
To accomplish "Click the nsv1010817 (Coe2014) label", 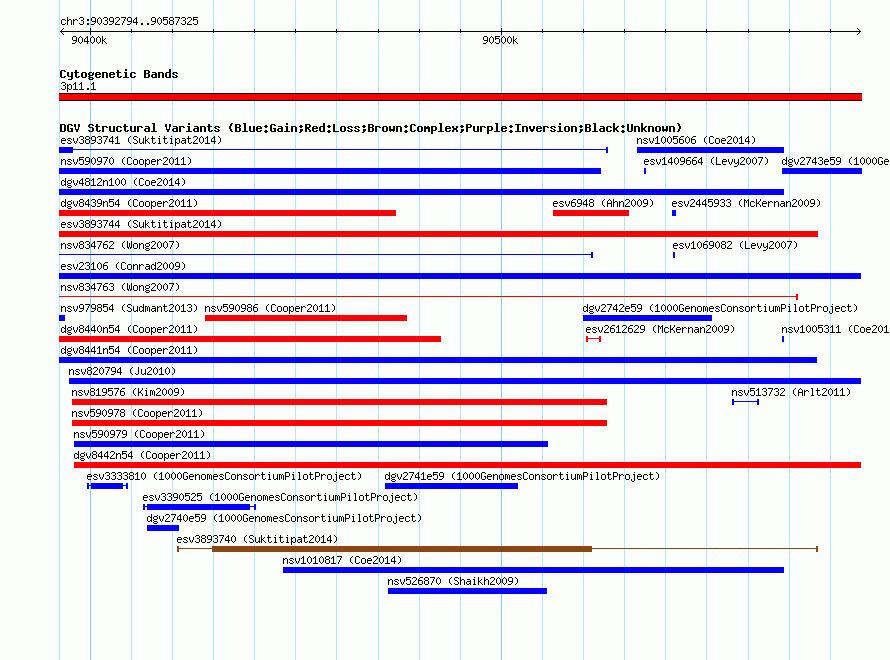I will pyautogui.click(x=342, y=560).
